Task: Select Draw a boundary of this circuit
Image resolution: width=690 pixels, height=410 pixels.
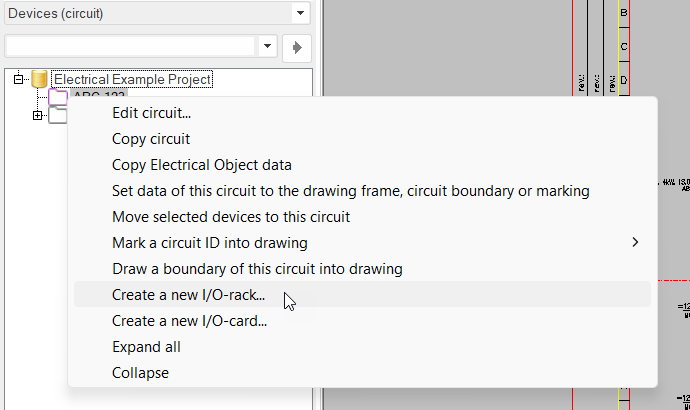Action: (x=257, y=268)
